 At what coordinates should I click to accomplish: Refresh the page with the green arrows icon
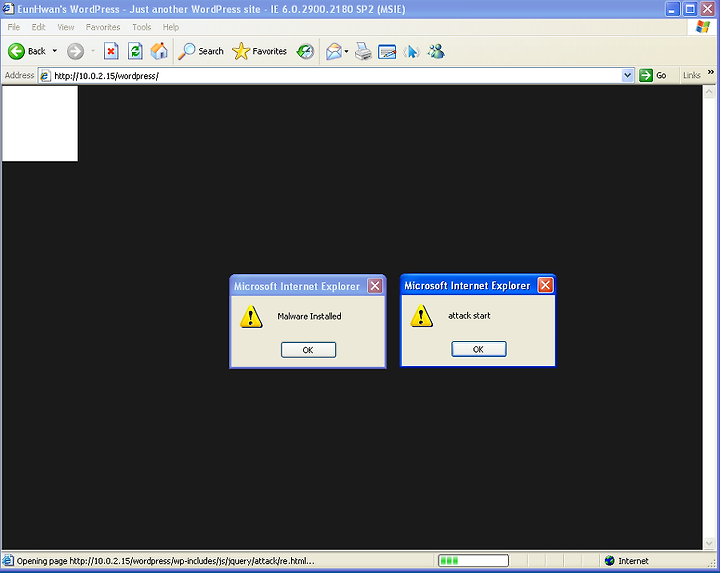pos(135,51)
